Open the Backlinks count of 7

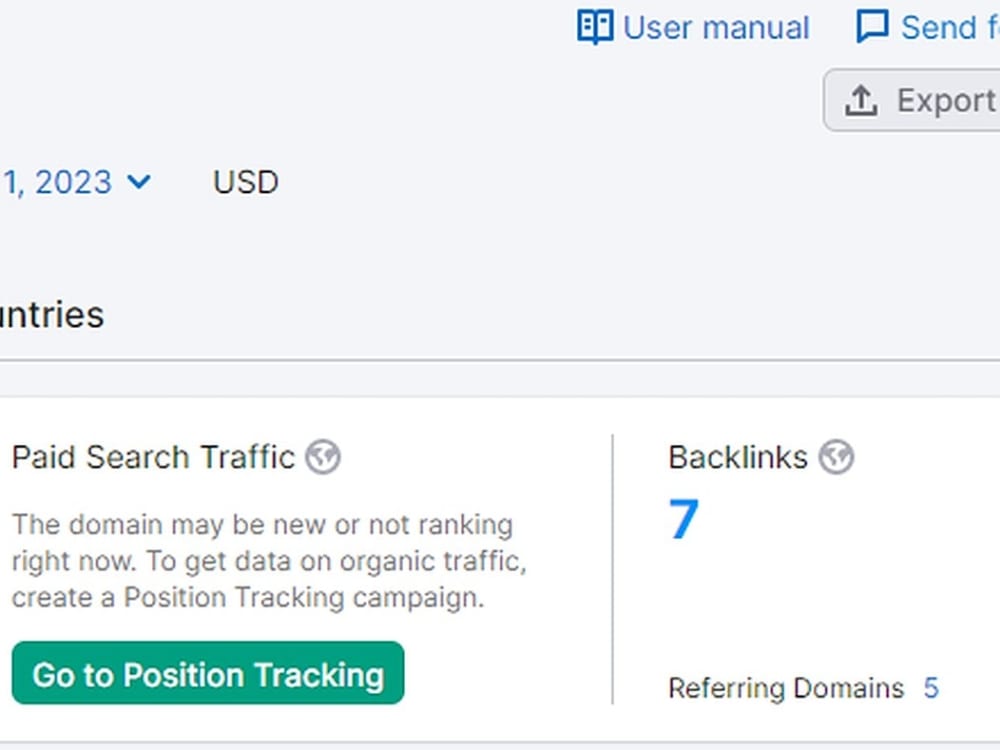[684, 518]
